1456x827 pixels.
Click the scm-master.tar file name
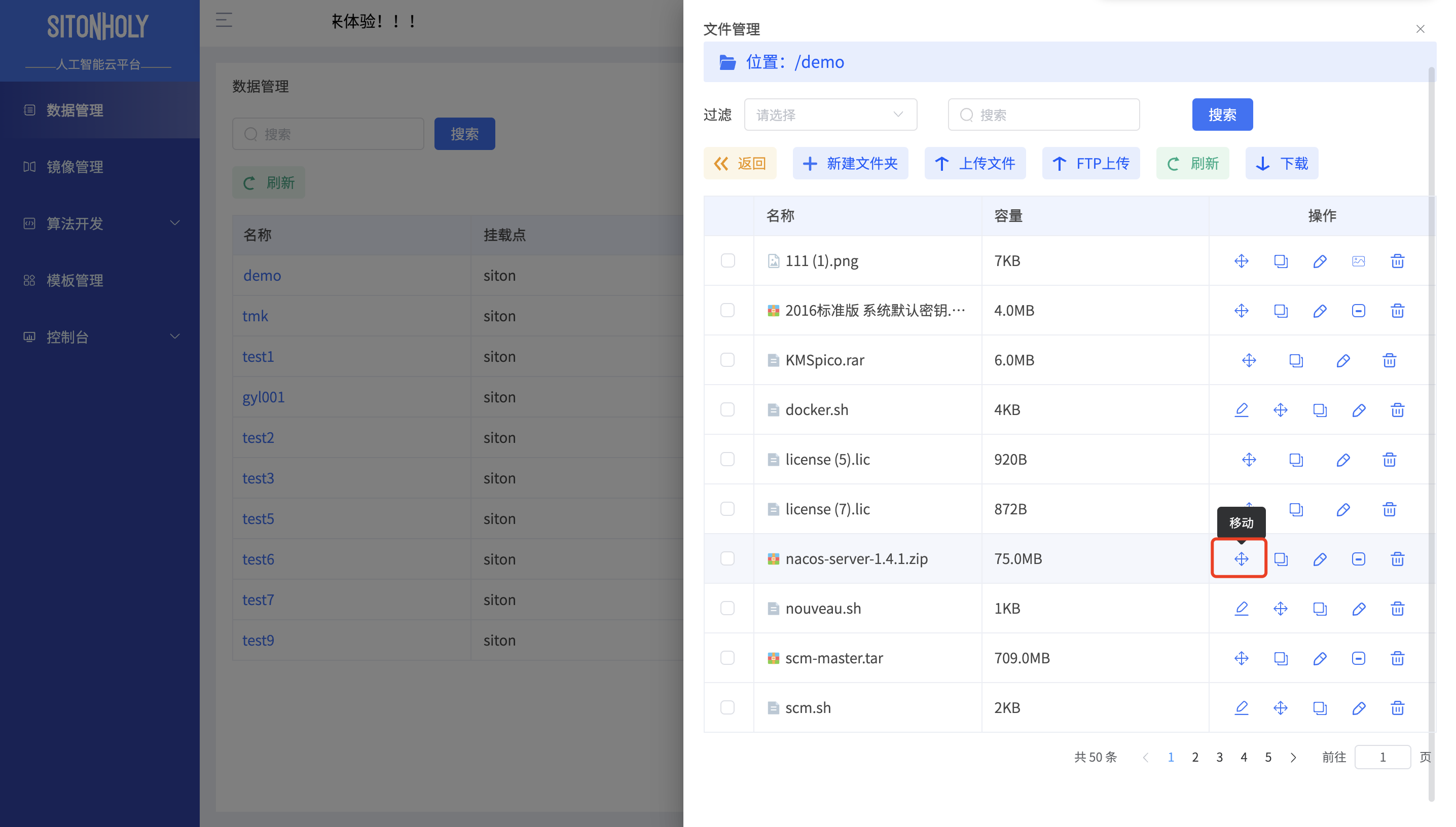834,658
